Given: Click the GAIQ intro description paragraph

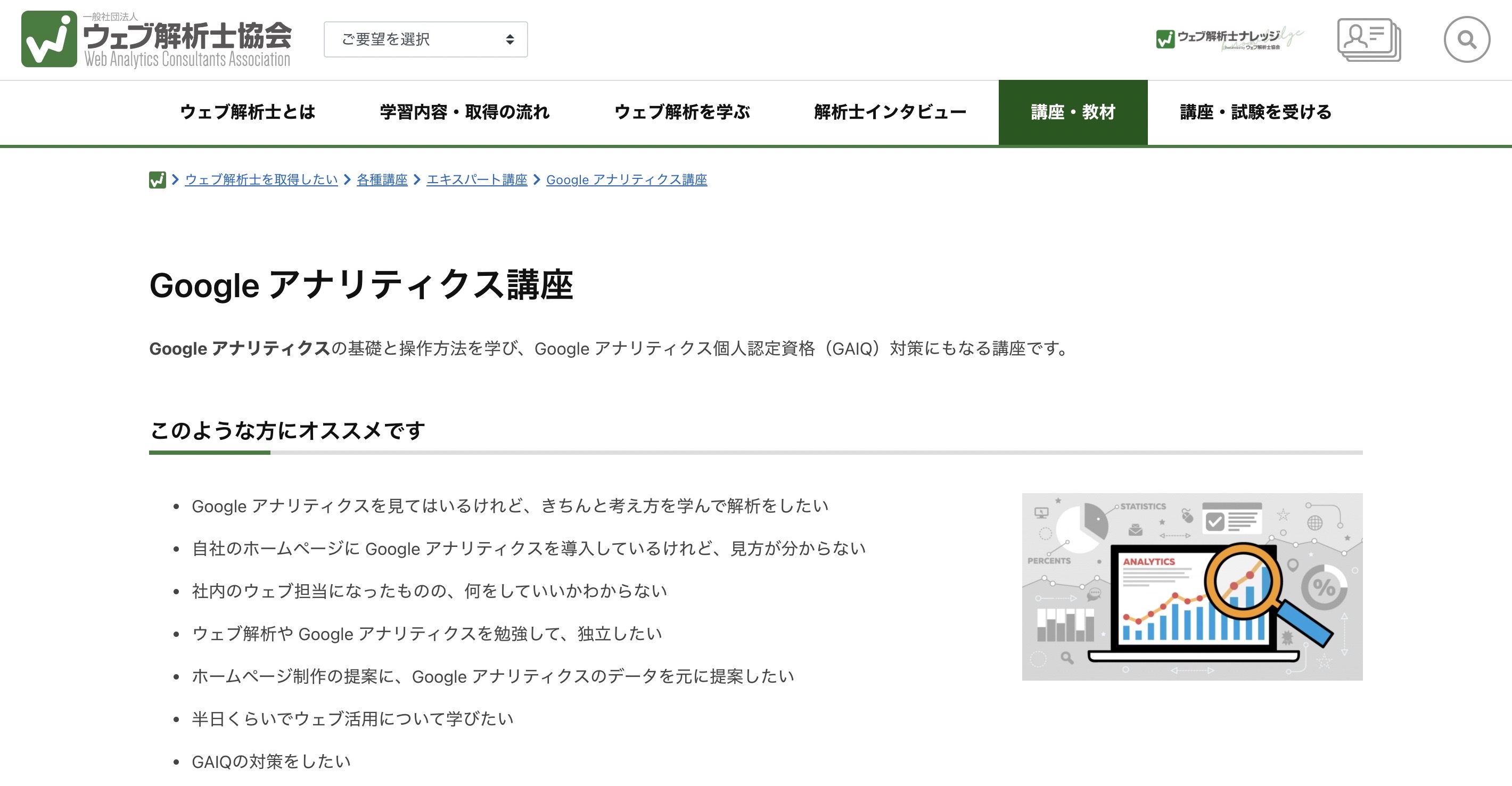Looking at the screenshot, I should click(611, 349).
